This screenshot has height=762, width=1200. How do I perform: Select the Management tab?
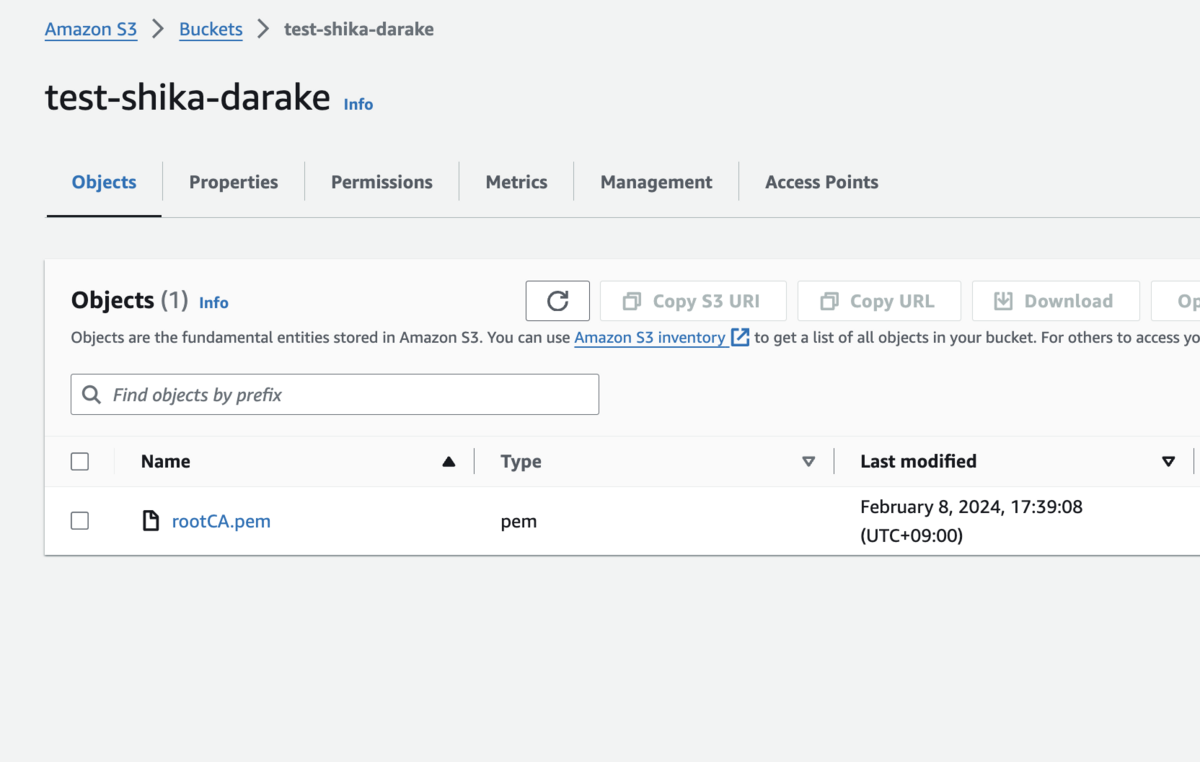pos(656,182)
